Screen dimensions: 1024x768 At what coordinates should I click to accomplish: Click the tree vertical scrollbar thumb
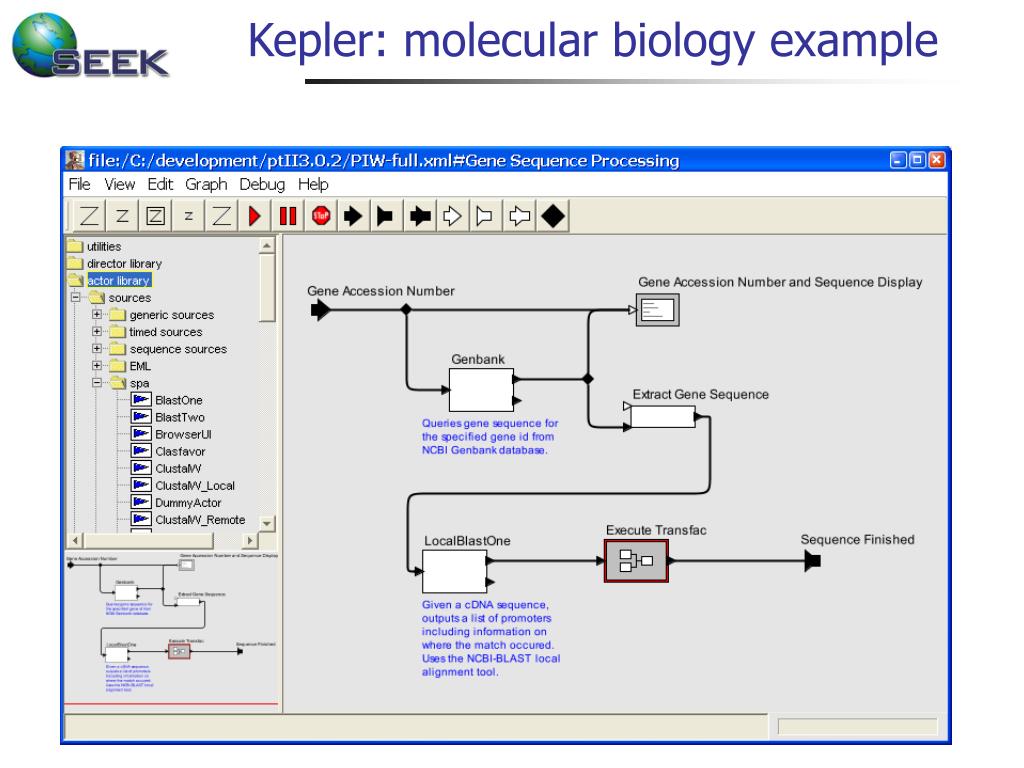point(266,288)
